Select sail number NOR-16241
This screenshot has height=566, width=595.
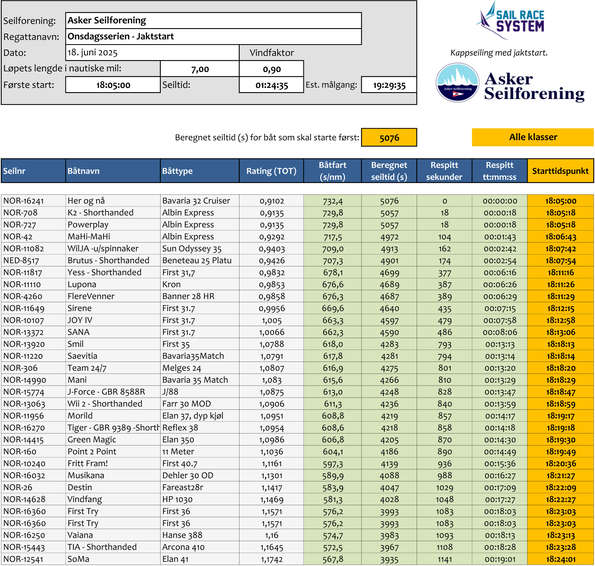24,201
